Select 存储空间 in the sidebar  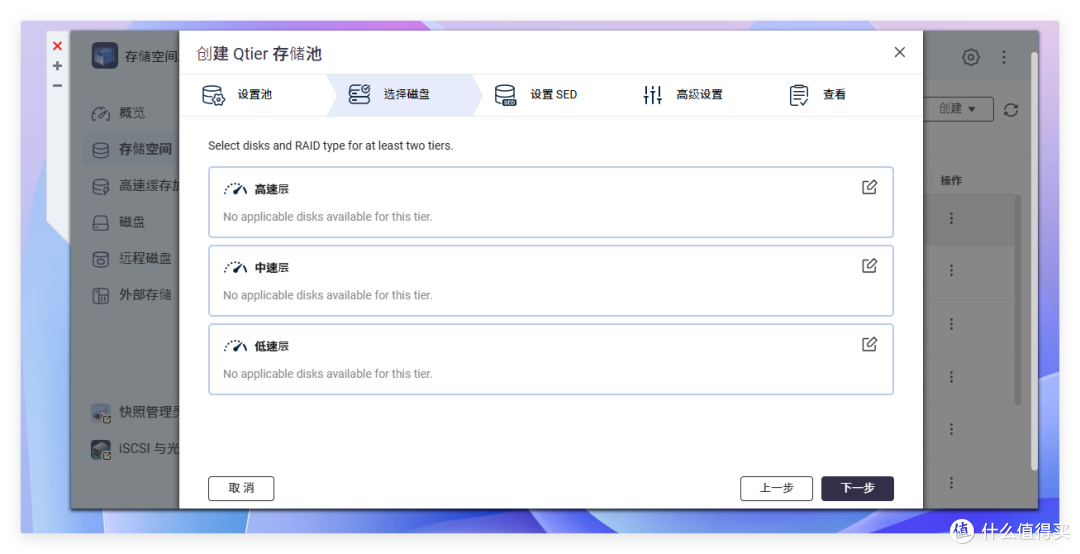[x=145, y=149]
